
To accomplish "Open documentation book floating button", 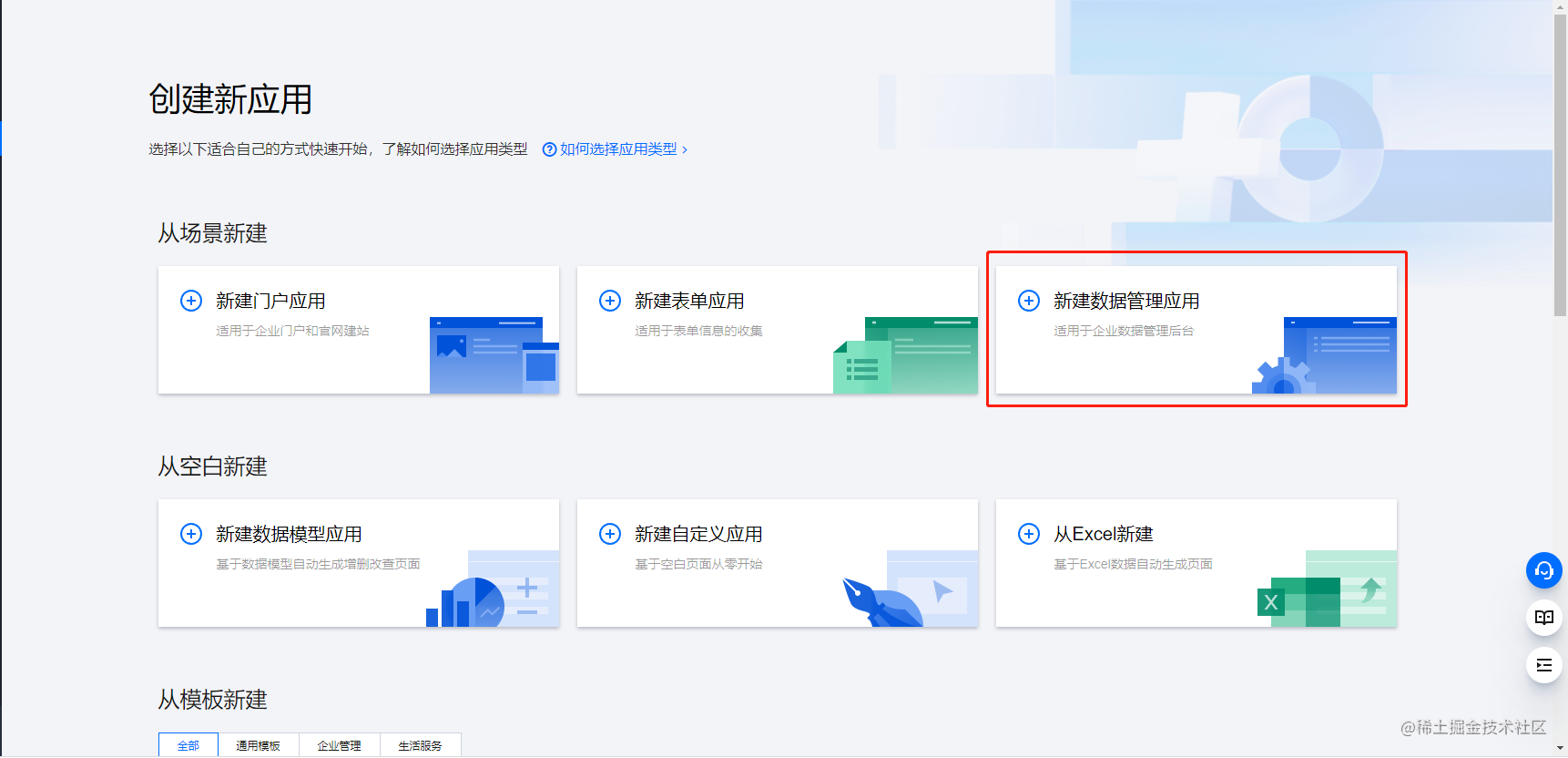I will tap(1544, 618).
